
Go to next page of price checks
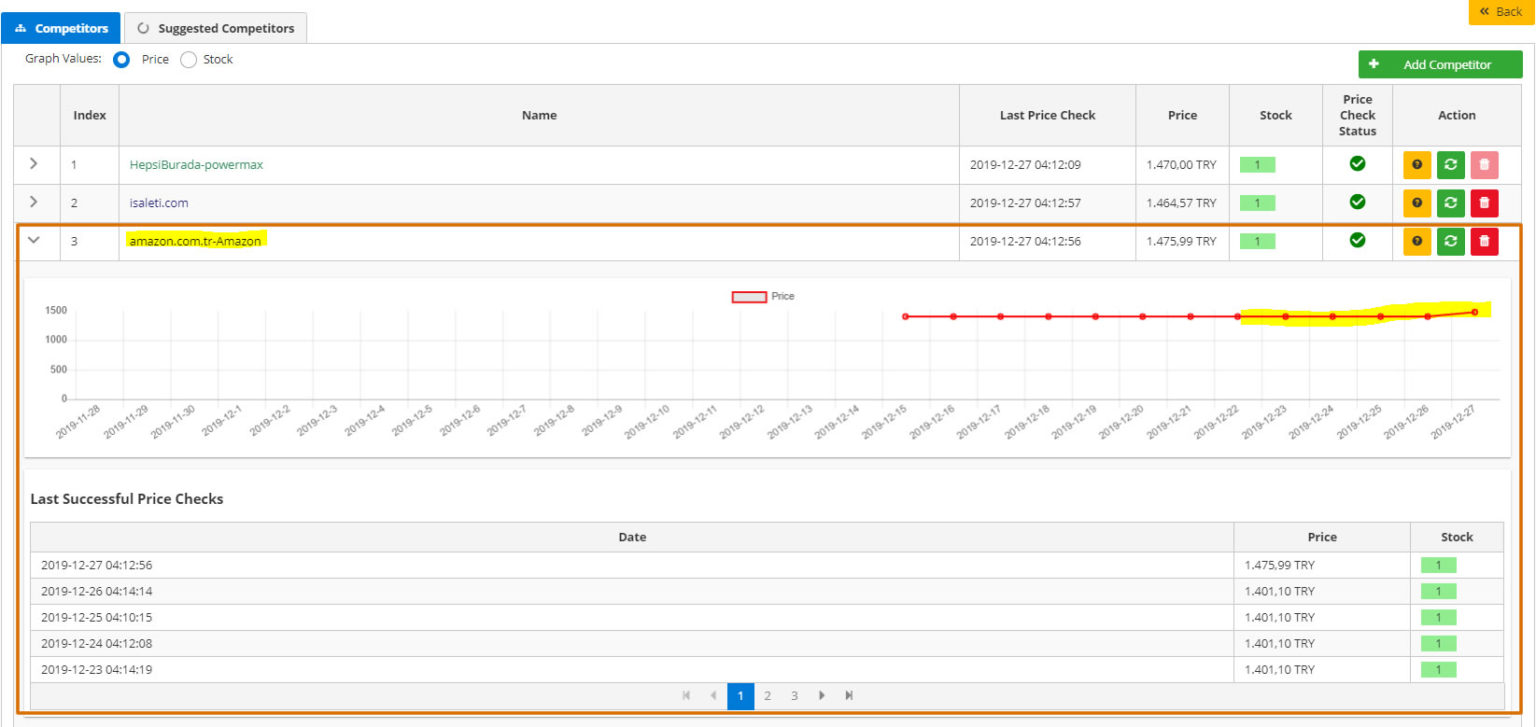point(821,696)
